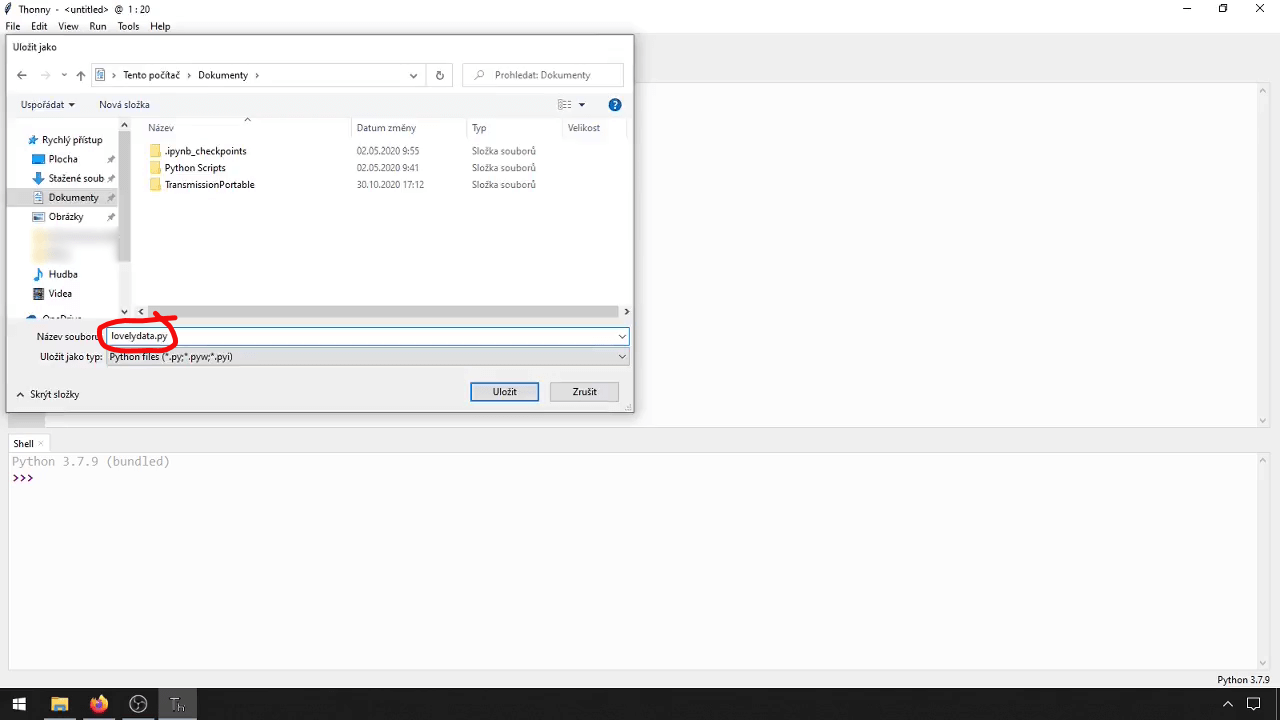Open the Help menu in Thonny
This screenshot has width=1280, height=720.
pyautogui.click(x=160, y=26)
